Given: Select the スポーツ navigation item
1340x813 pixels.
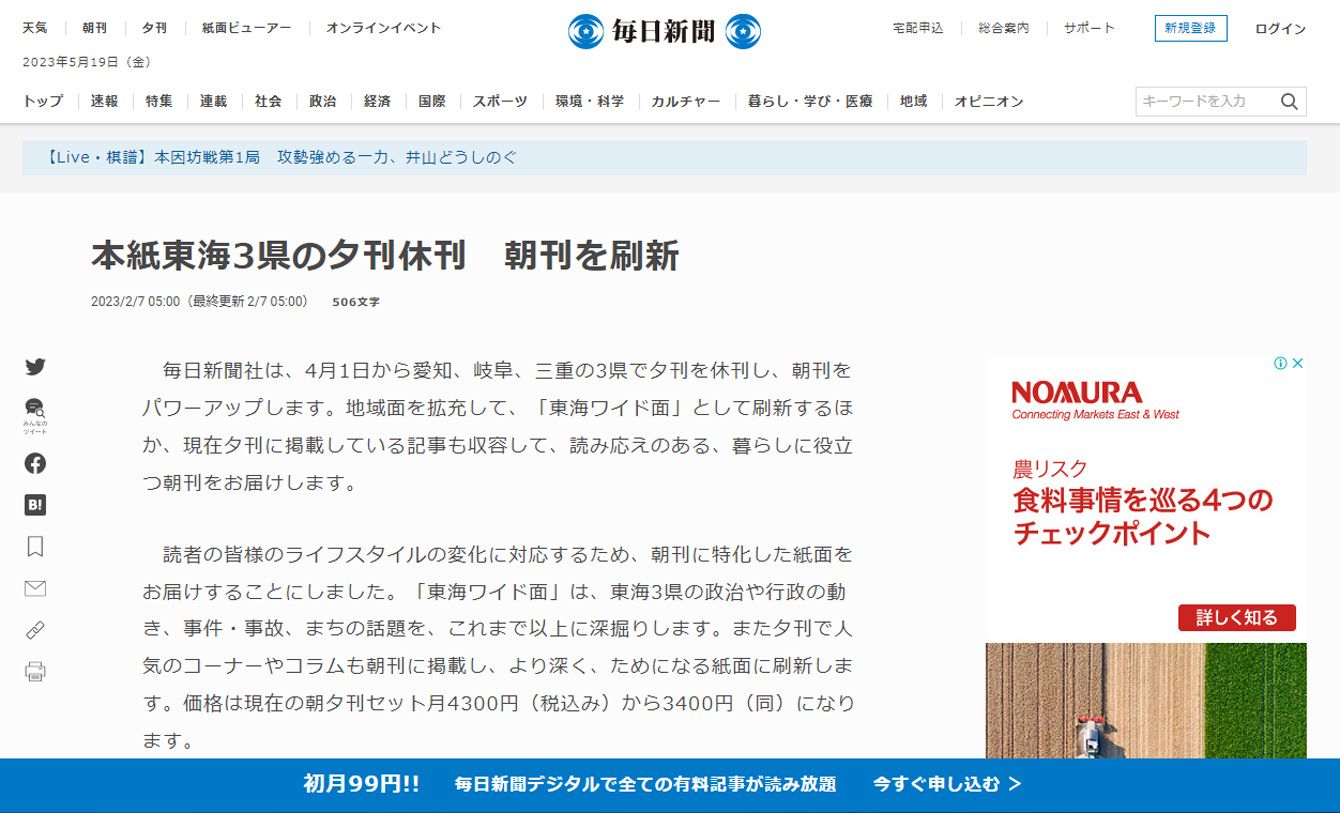Looking at the screenshot, I should 500,101.
